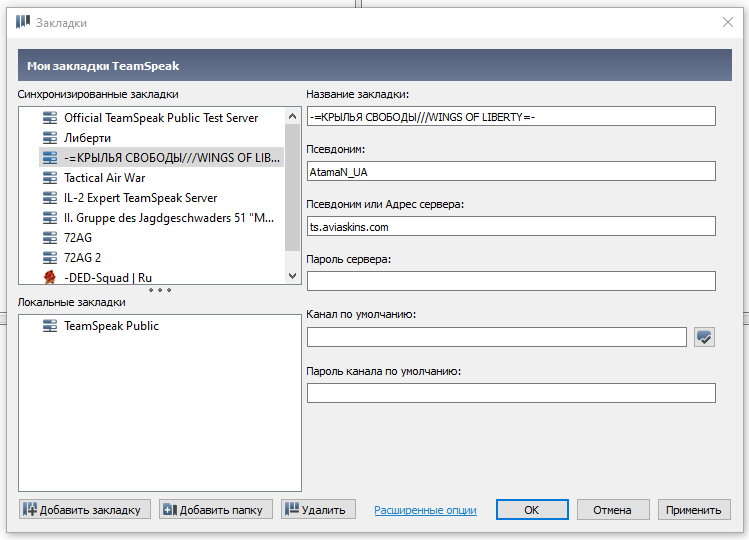Image resolution: width=749 pixels, height=540 pixels.
Task: Click the default channel picker icon button
Action: tap(704, 337)
